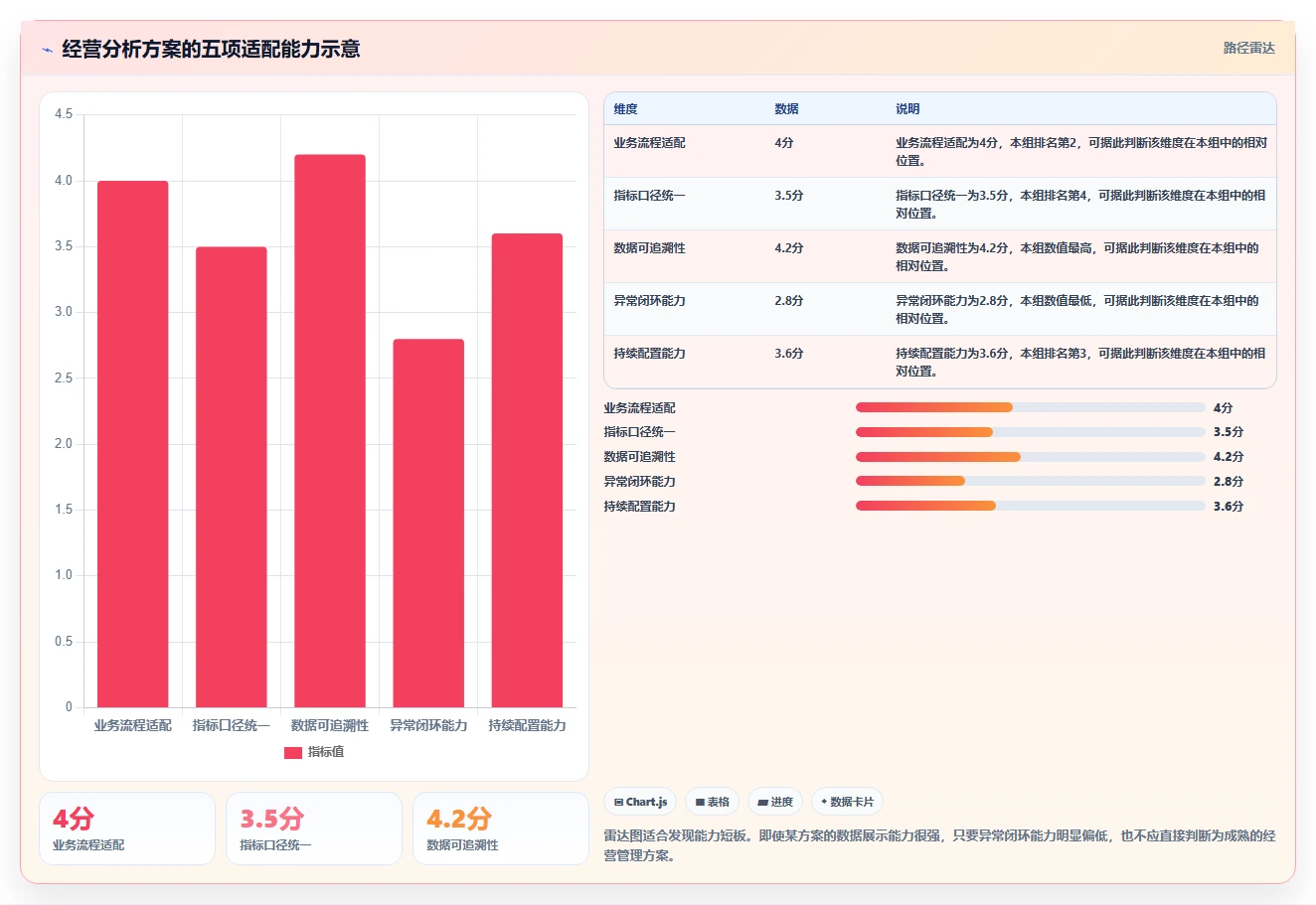Click the 异常闭环能力 x-axis label
1316x905 pixels.
pos(428,726)
